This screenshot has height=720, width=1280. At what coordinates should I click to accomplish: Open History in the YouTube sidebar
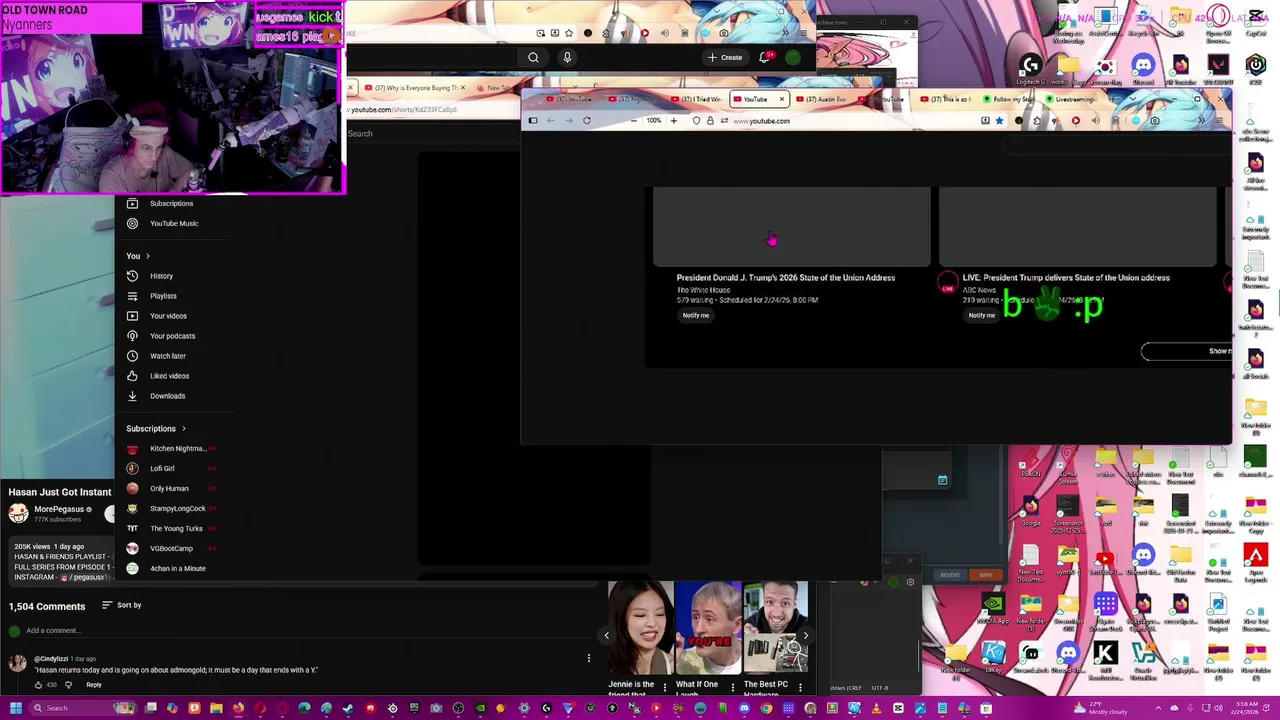coord(161,276)
